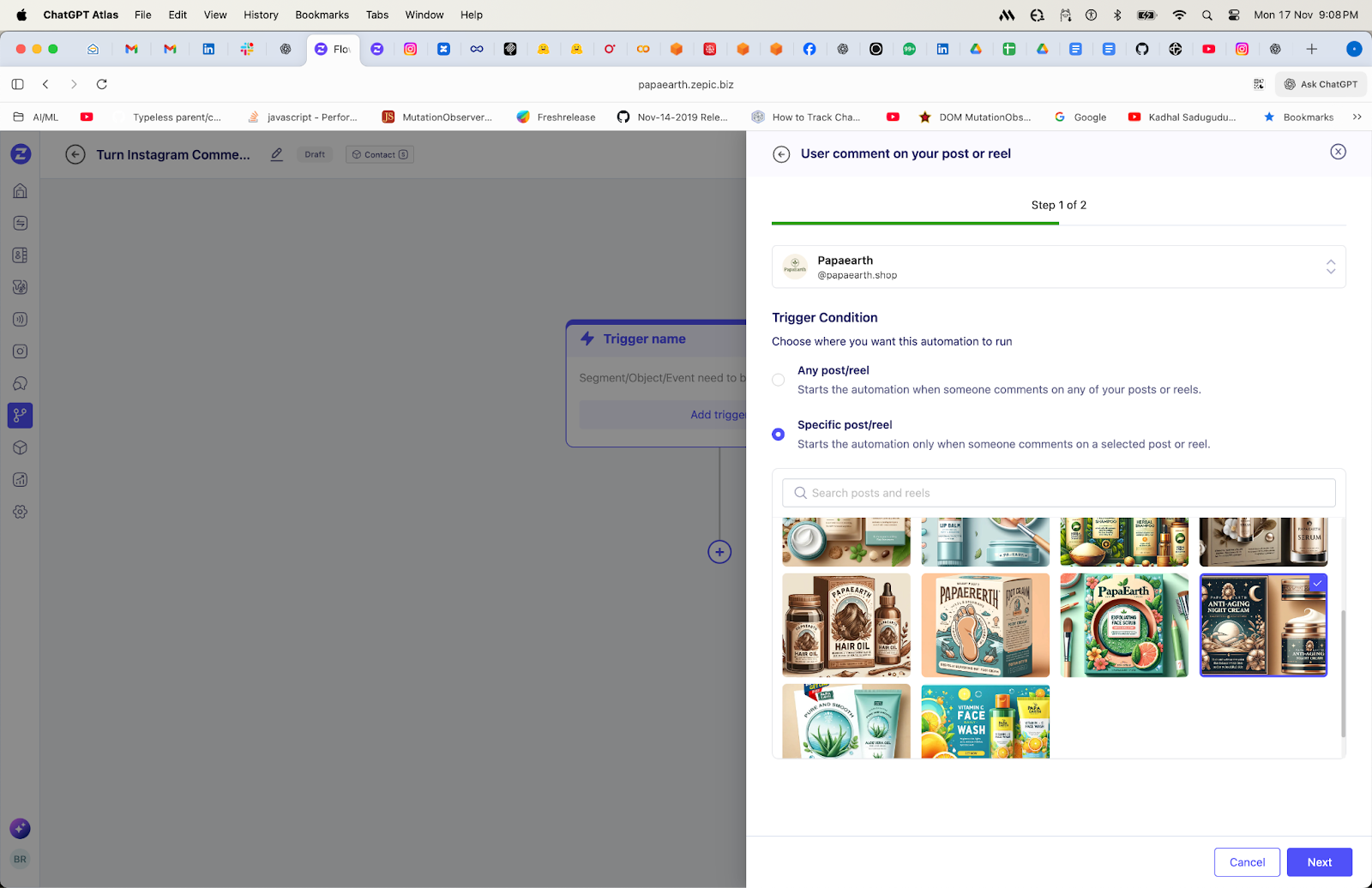Click the Zepic logo atop the sidebar
The height and width of the screenshot is (888, 1372).
click(x=21, y=154)
